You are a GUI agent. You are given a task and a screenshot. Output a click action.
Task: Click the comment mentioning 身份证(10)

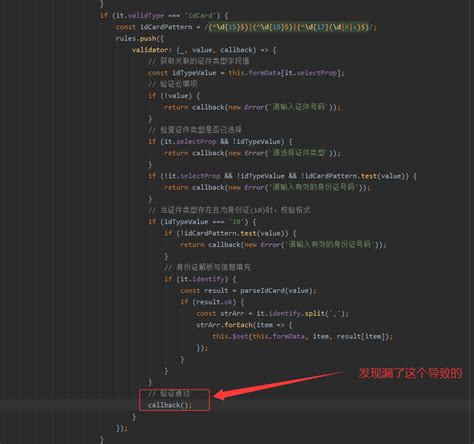point(229,210)
